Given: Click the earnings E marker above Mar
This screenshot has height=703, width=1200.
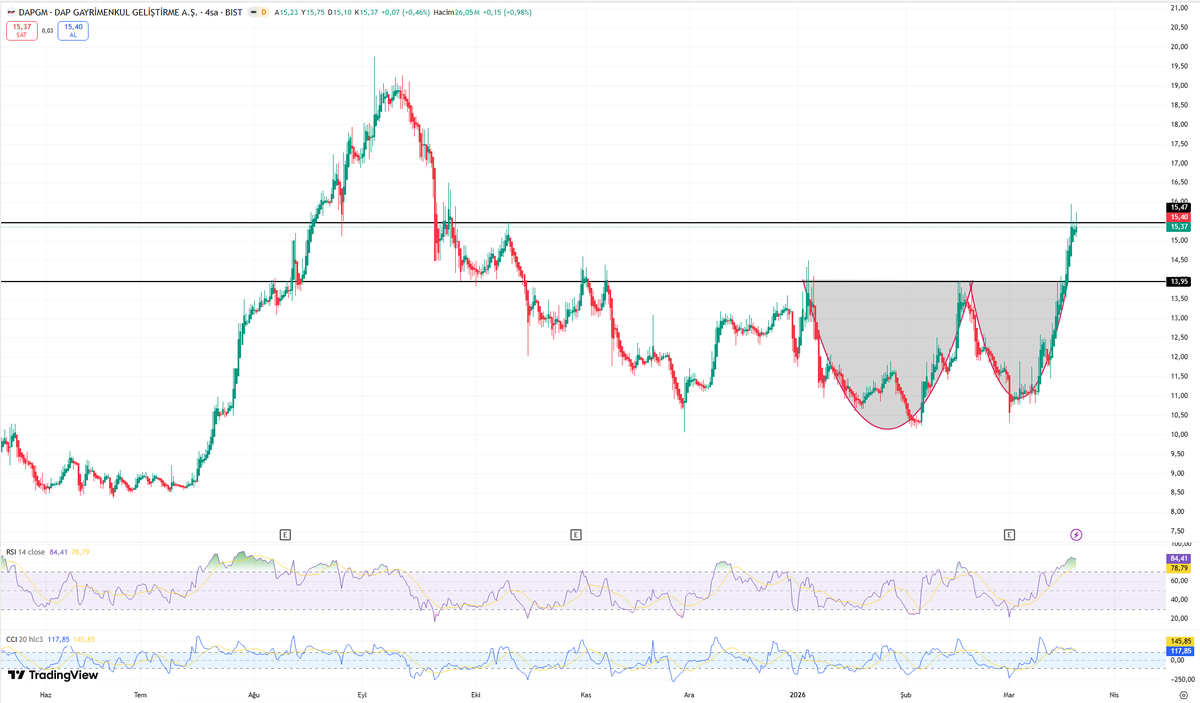Looking at the screenshot, I should coord(1010,535).
